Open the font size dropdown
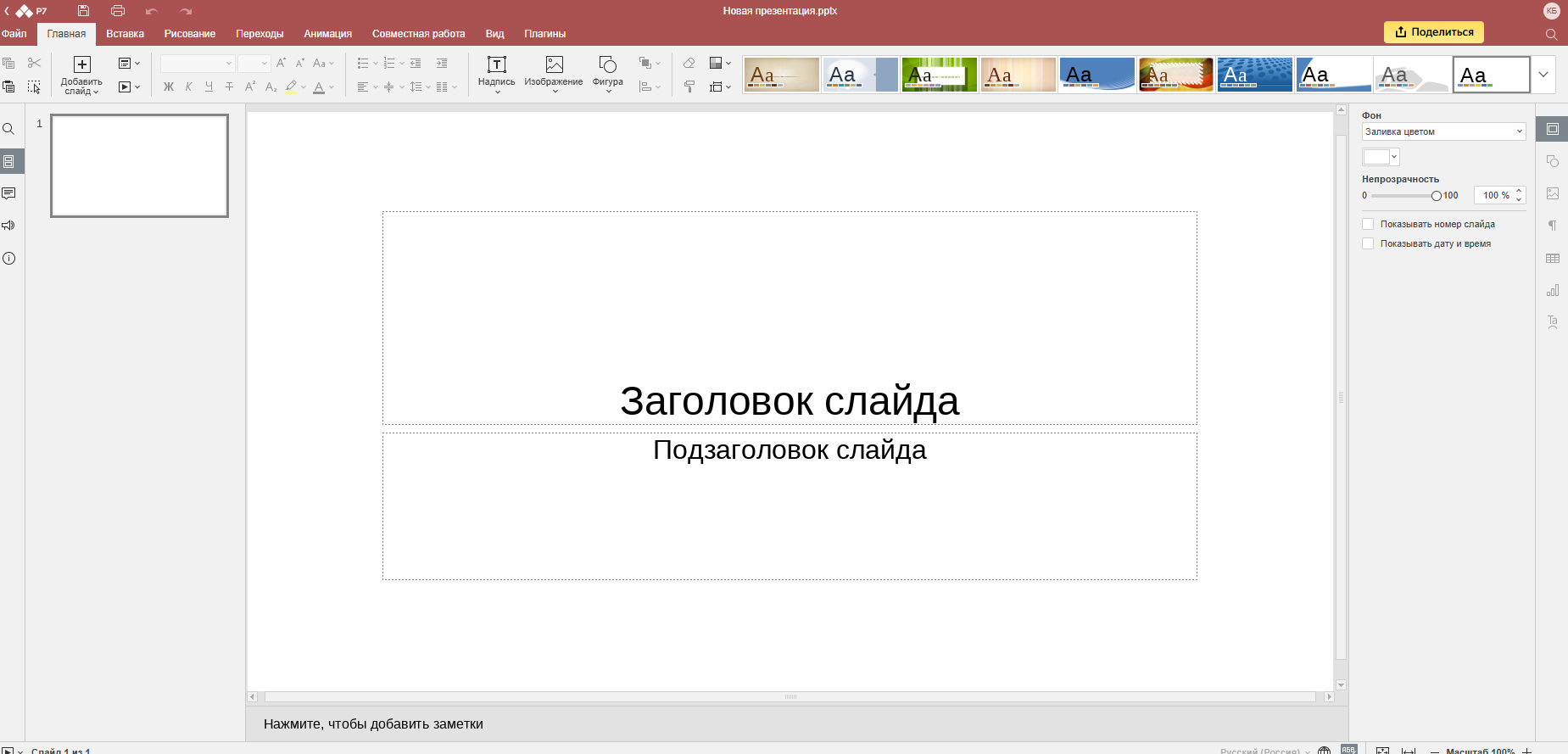Viewport: 1568px width, 754px height. tap(265, 64)
